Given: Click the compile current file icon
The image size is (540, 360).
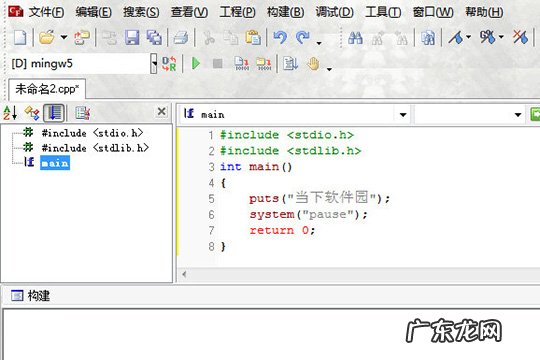Looking at the screenshot, I should [241, 64].
